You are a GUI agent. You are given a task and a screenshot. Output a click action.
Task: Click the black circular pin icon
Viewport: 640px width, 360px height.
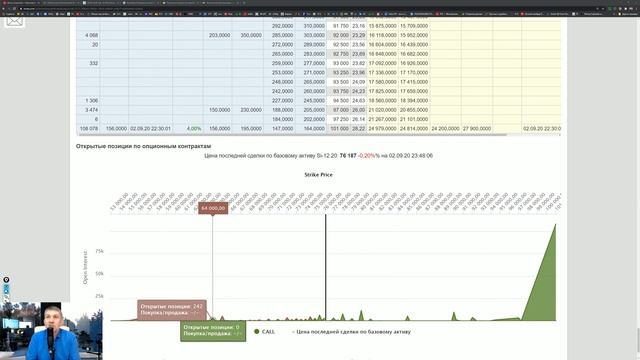(x=6, y=280)
